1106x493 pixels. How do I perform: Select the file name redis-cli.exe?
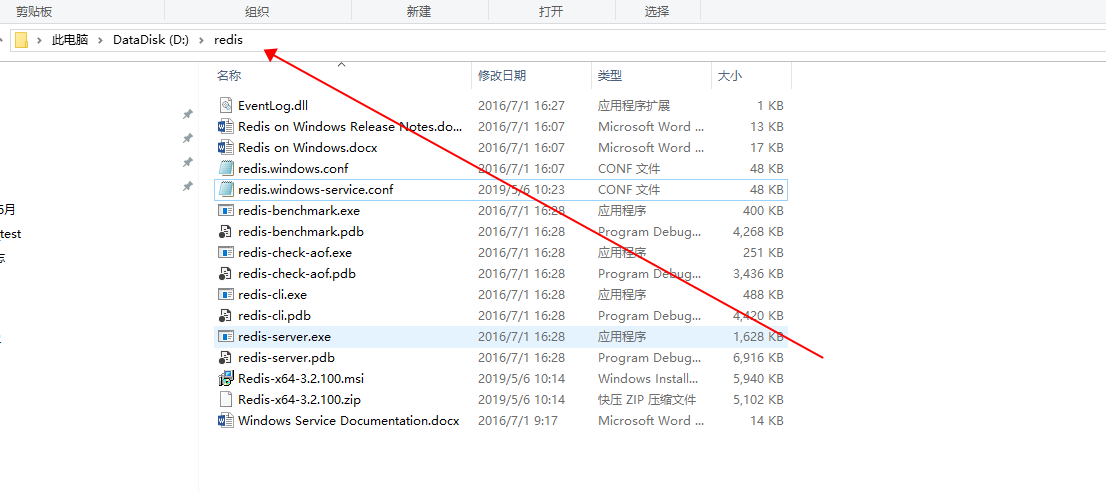pos(272,294)
